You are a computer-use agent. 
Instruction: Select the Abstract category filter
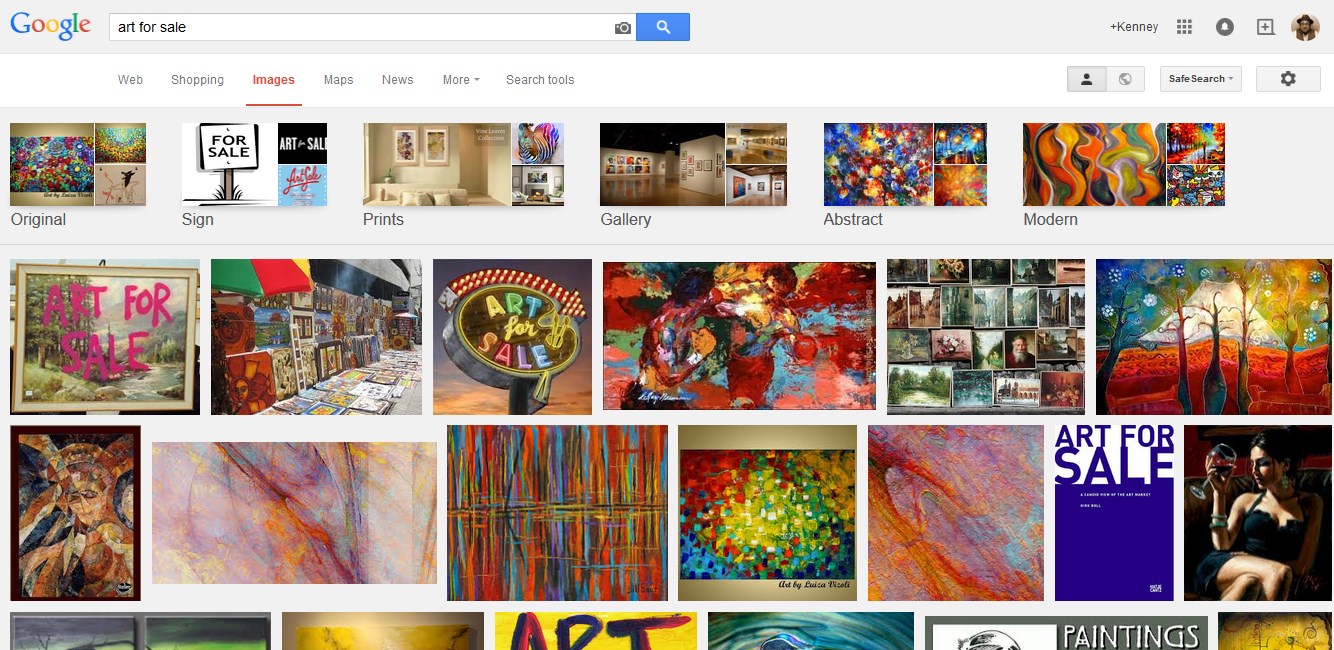coord(905,176)
